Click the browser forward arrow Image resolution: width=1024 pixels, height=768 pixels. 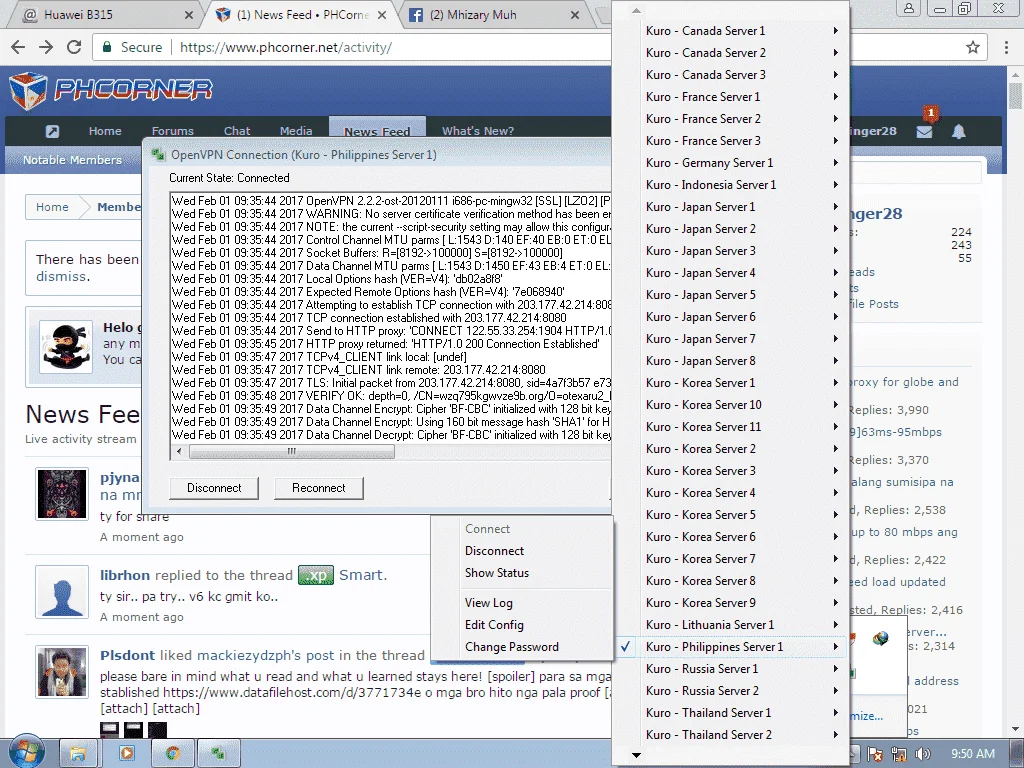tap(46, 47)
